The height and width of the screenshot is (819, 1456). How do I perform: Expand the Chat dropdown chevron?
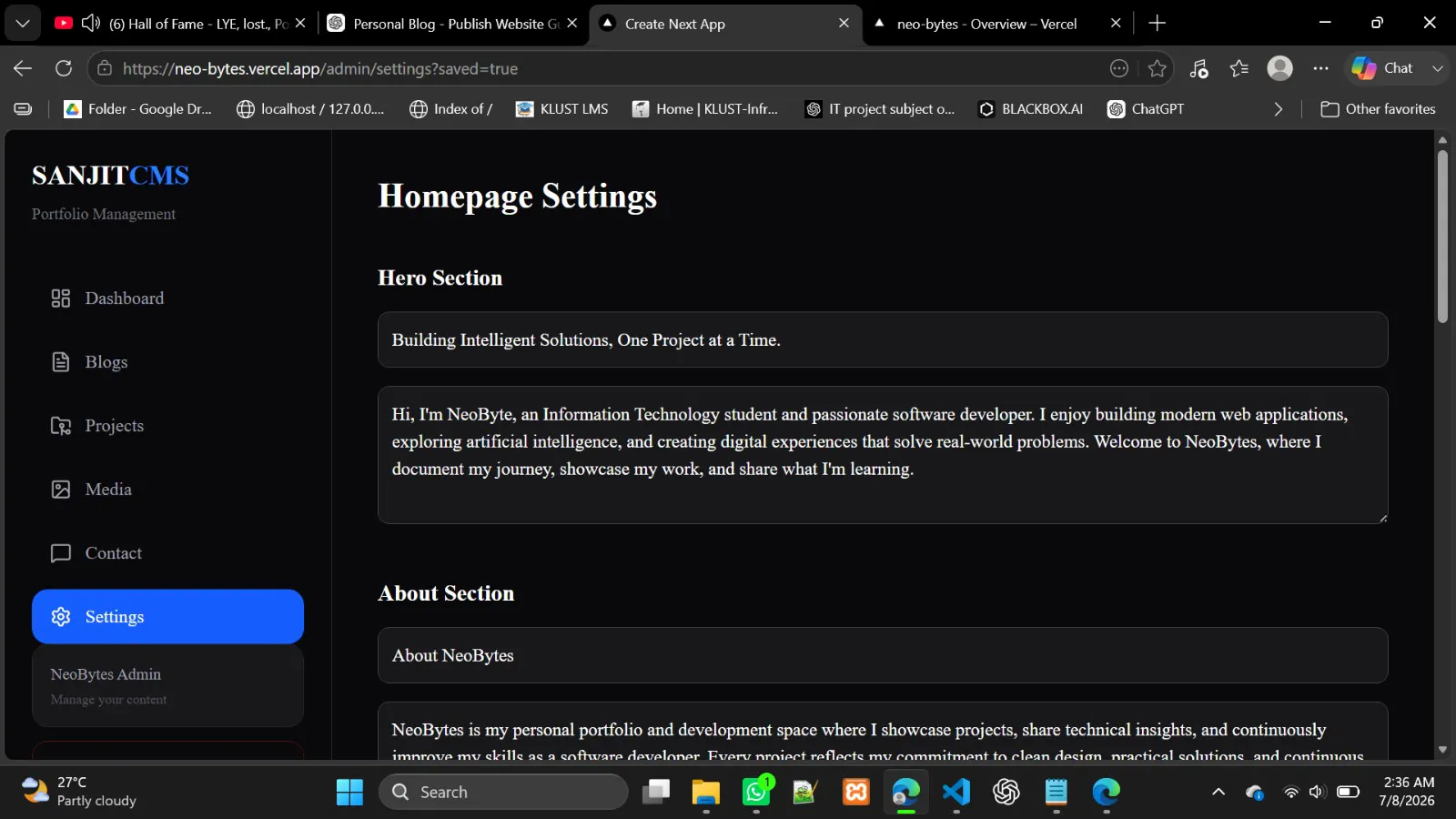coord(1438,68)
